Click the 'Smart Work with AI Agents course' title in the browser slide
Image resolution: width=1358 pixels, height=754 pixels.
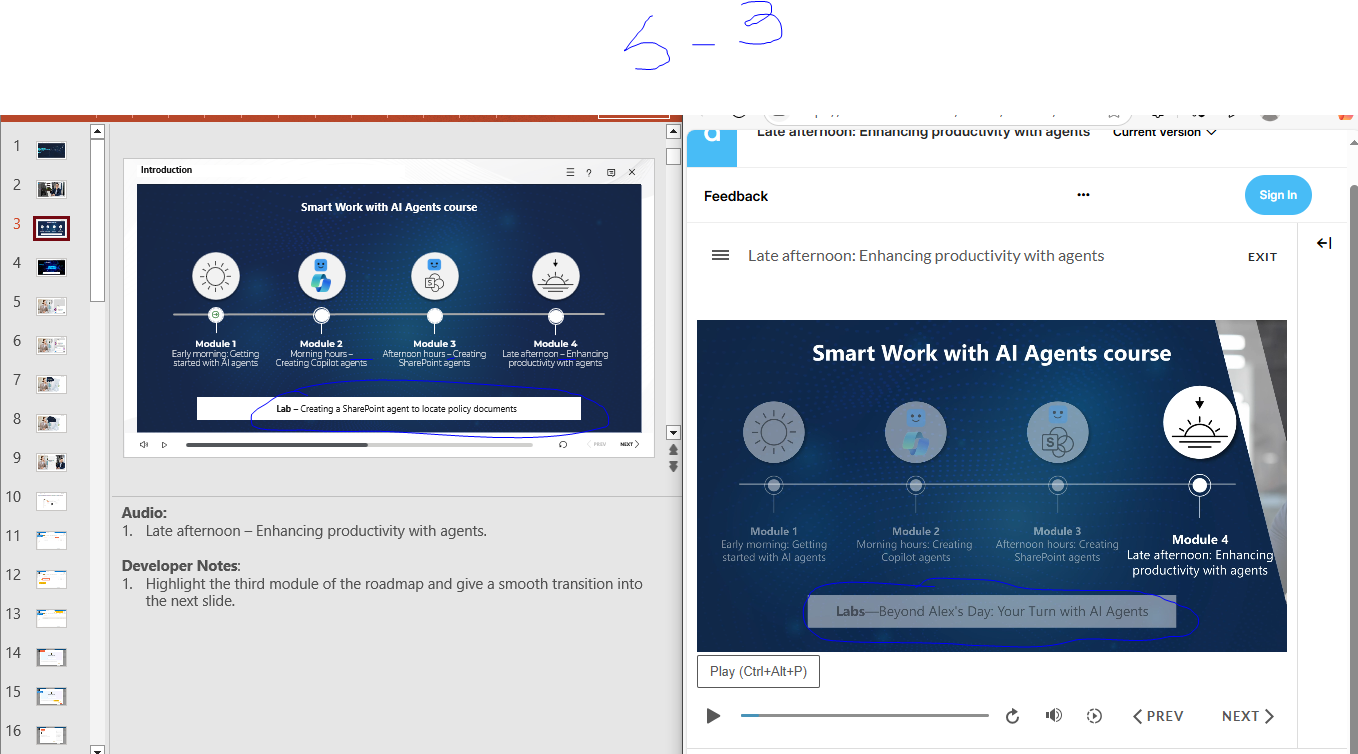coord(991,353)
